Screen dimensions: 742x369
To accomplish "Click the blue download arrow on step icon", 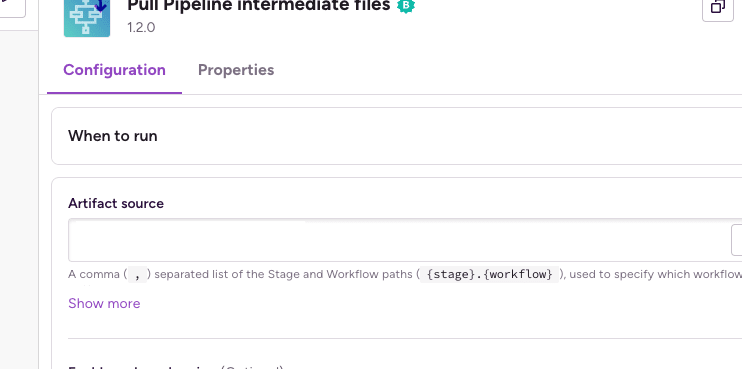I will (100, 6).
